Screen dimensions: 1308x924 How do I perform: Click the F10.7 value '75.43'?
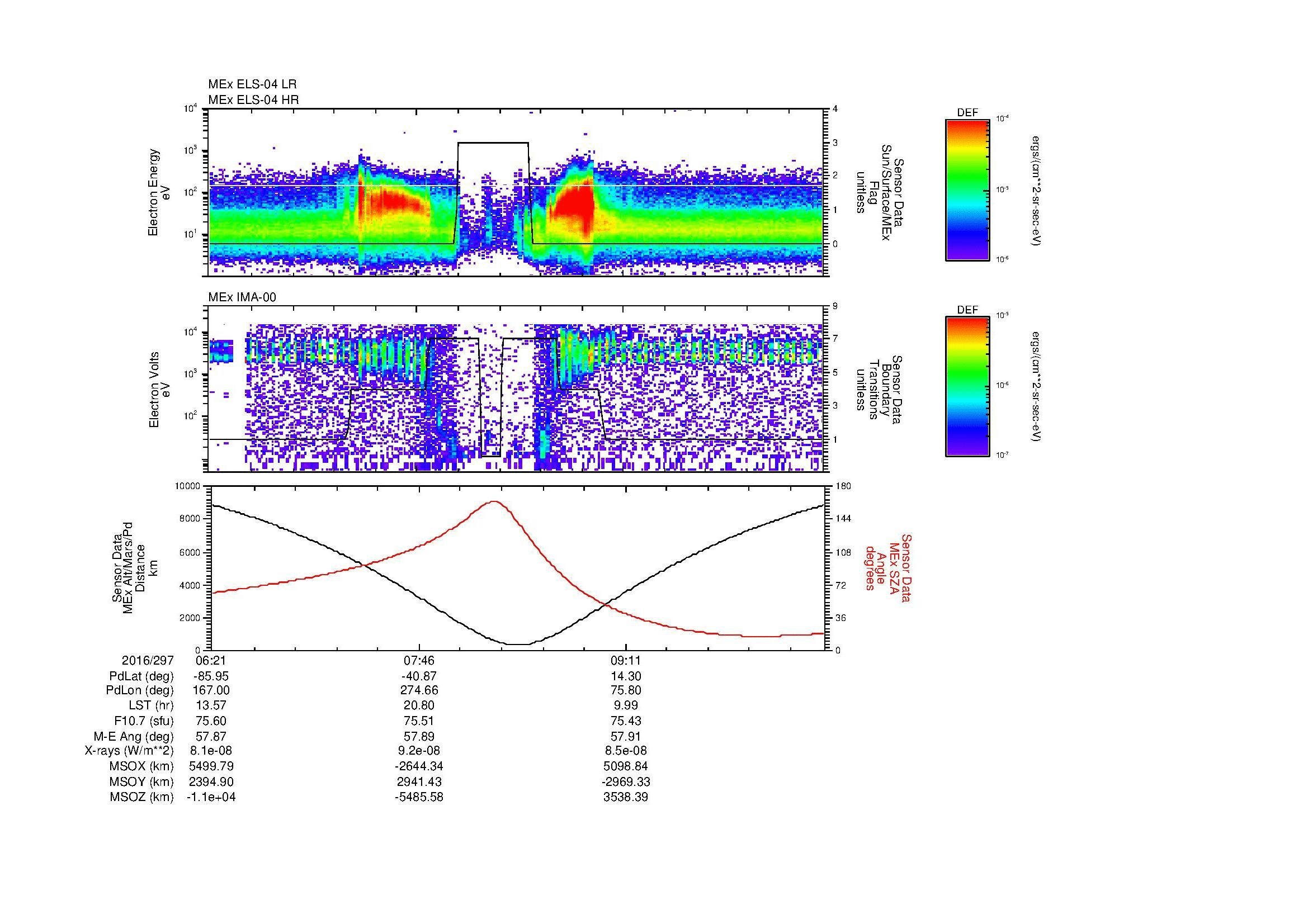coord(626,721)
